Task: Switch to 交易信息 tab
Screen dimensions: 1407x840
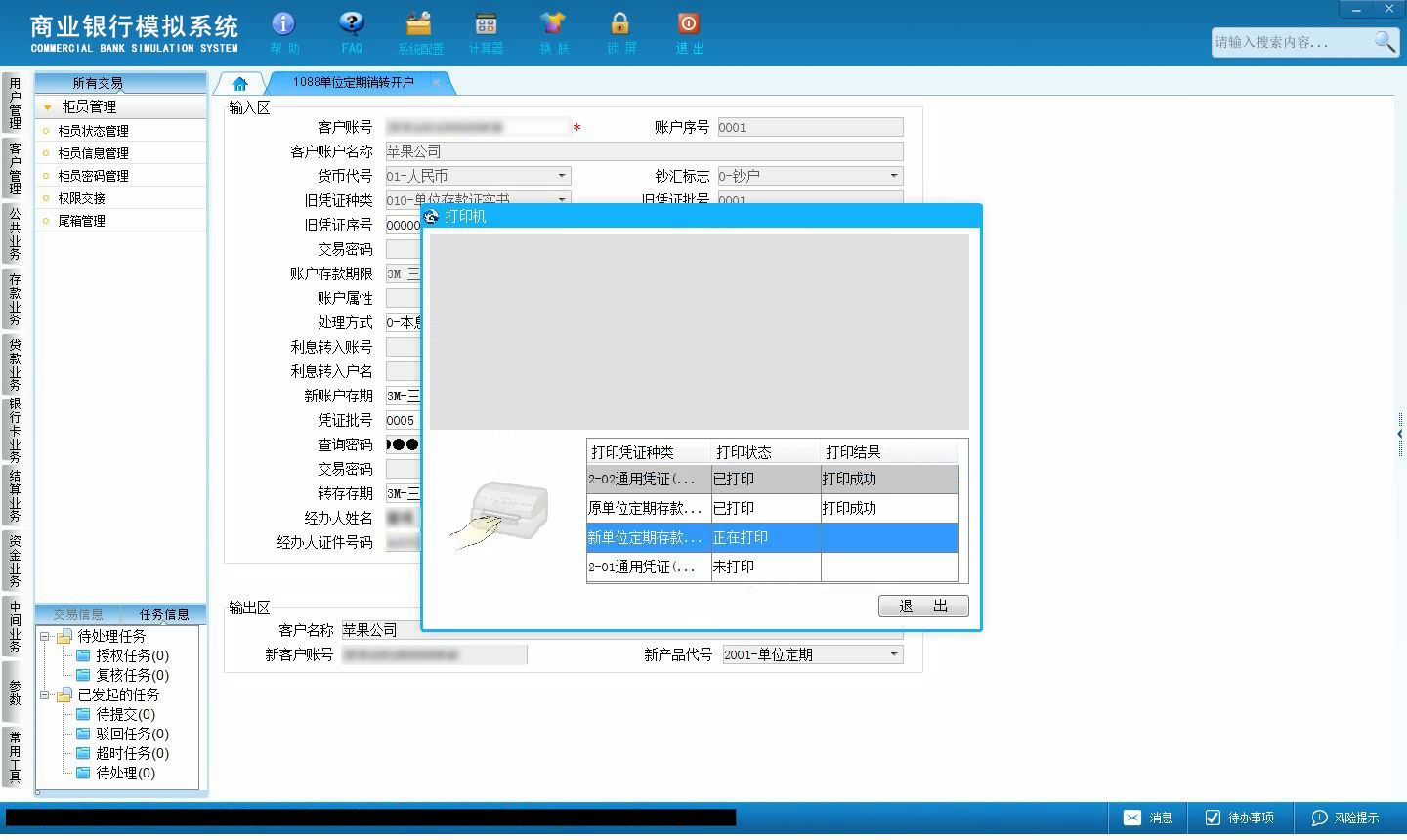Action: click(x=78, y=614)
